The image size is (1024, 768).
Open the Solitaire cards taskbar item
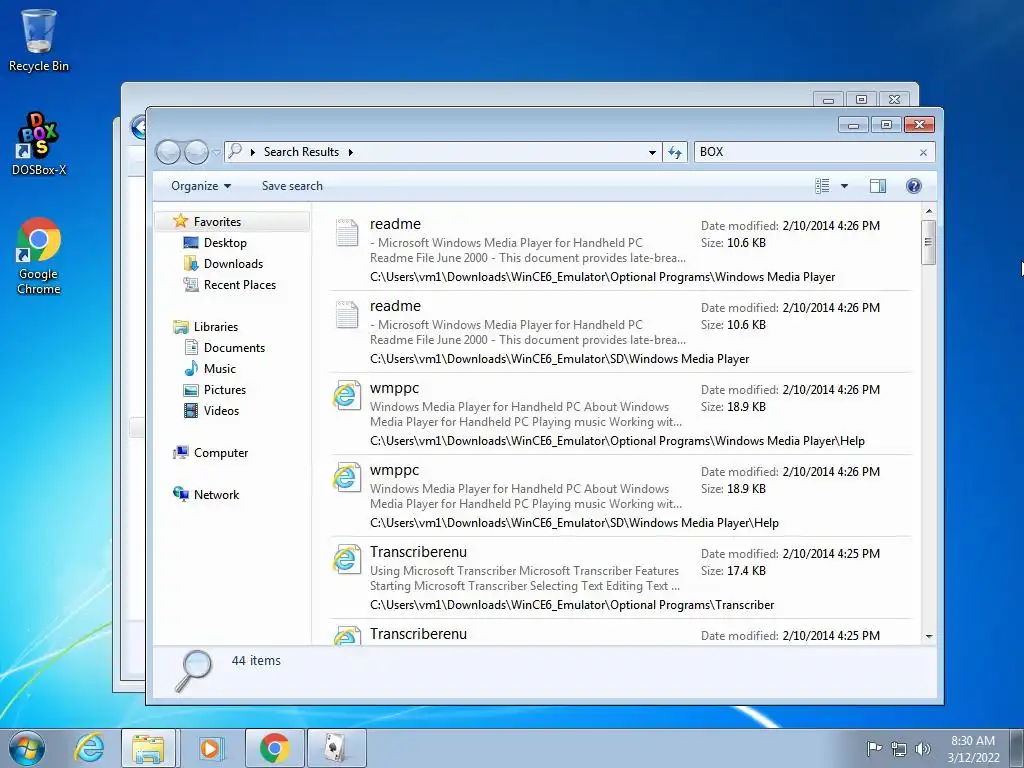coord(336,748)
